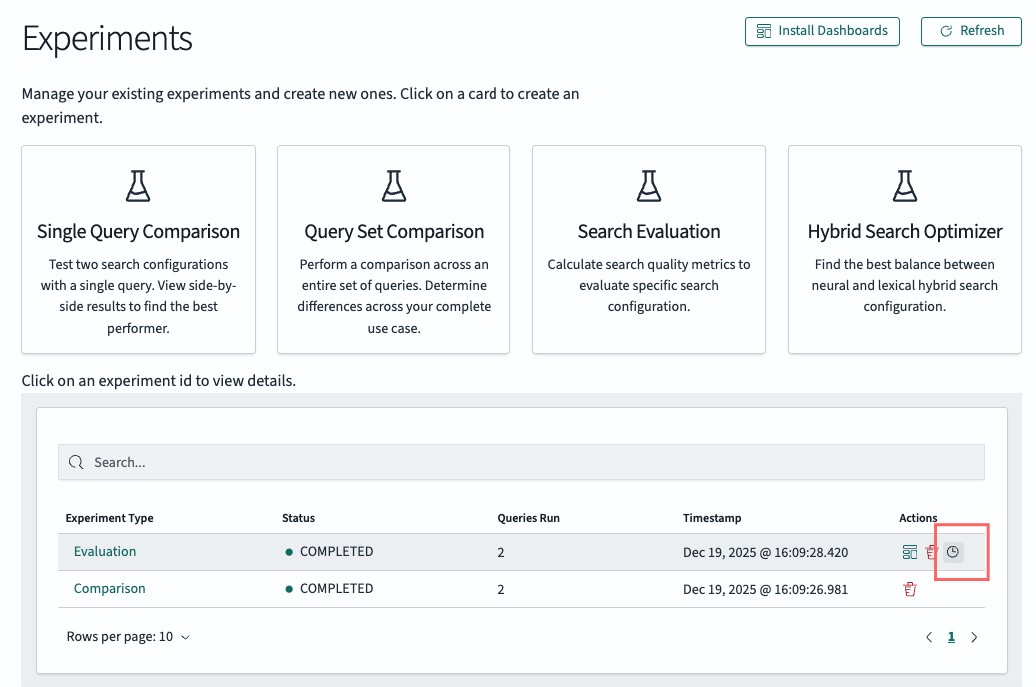Sort by Status column header
1036x687 pixels.
tap(298, 518)
